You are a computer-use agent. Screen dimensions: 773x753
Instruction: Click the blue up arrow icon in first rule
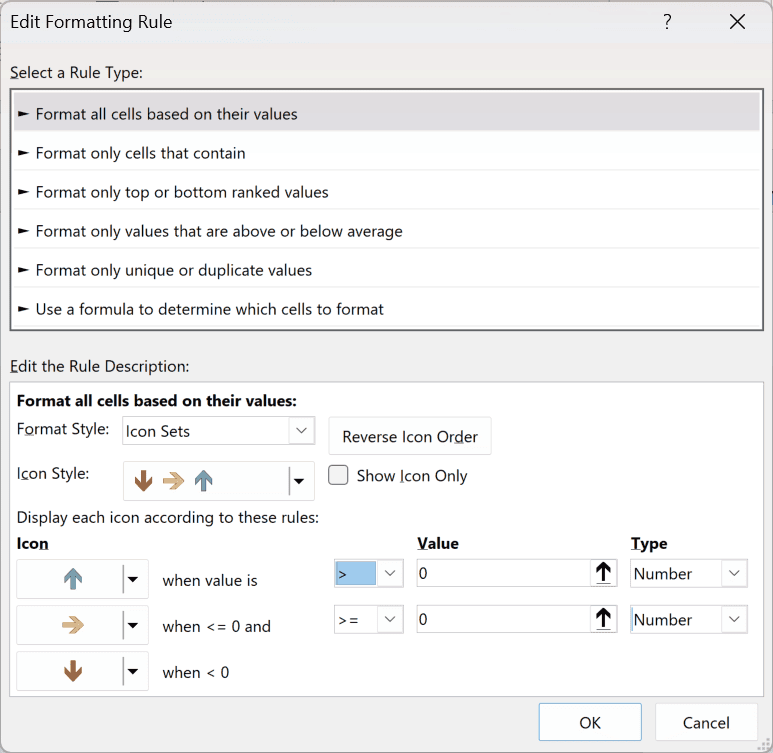click(x=73, y=579)
